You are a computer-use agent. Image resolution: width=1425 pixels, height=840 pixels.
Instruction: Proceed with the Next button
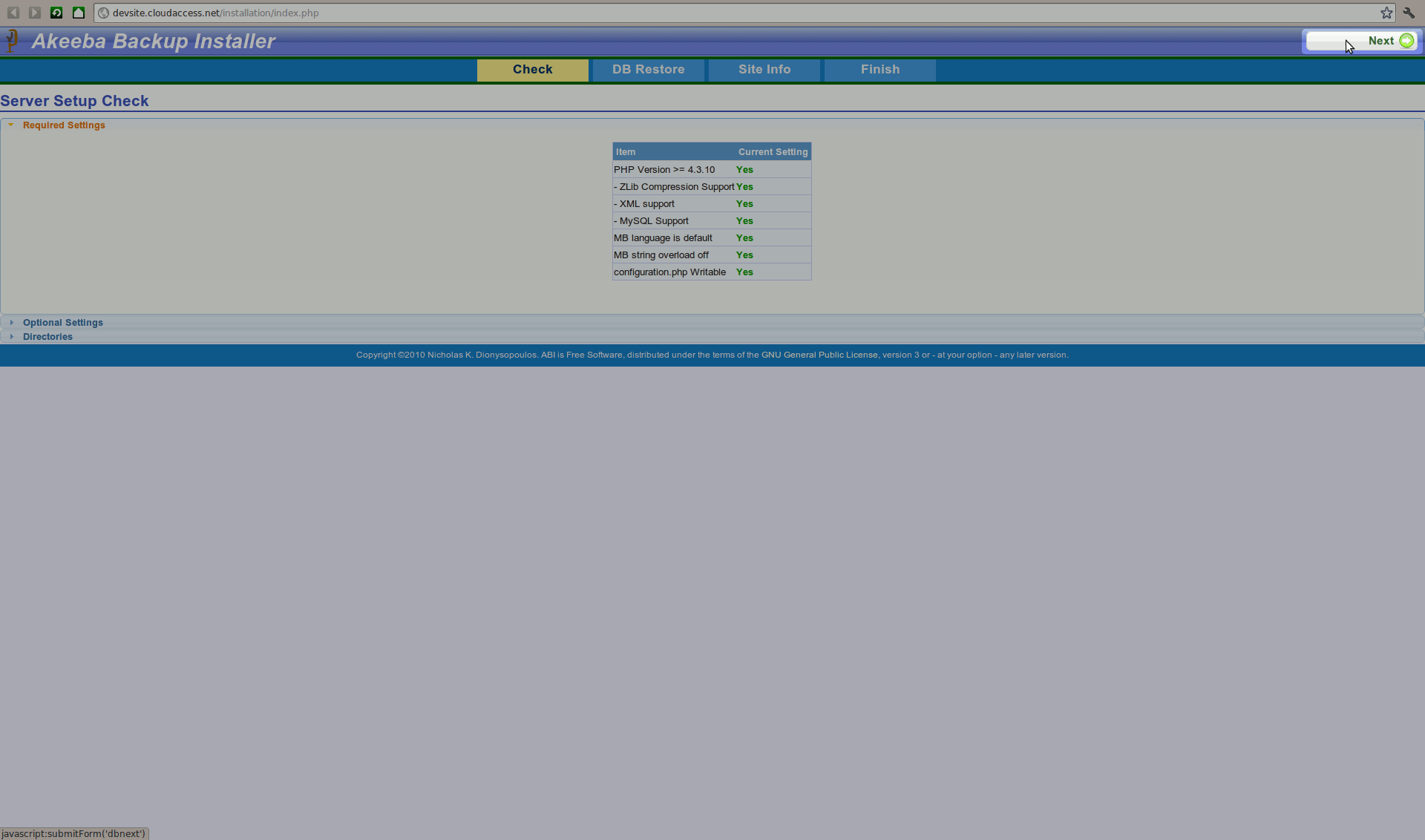pos(1362,41)
